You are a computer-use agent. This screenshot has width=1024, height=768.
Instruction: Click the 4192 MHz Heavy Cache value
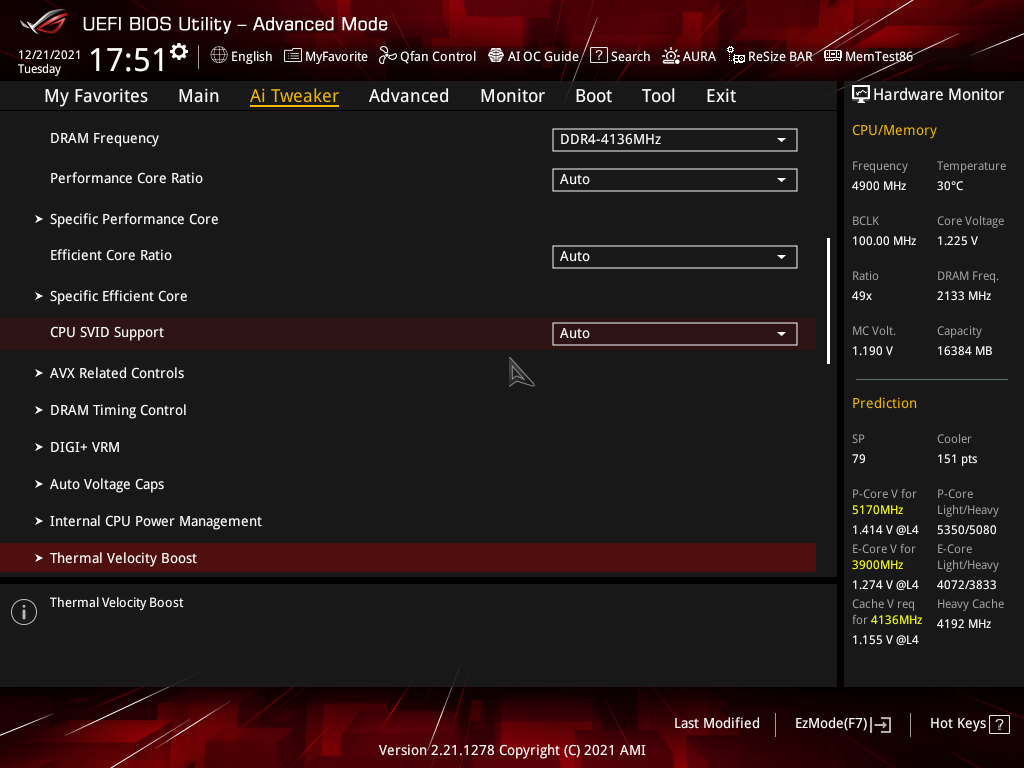coord(964,624)
